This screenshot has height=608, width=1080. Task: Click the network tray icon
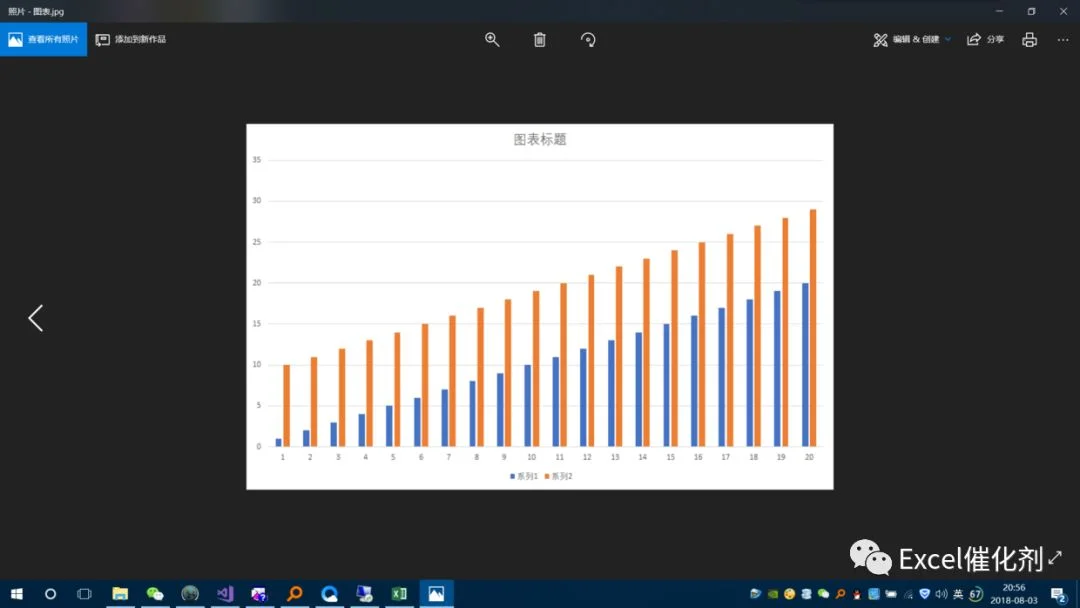click(908, 594)
